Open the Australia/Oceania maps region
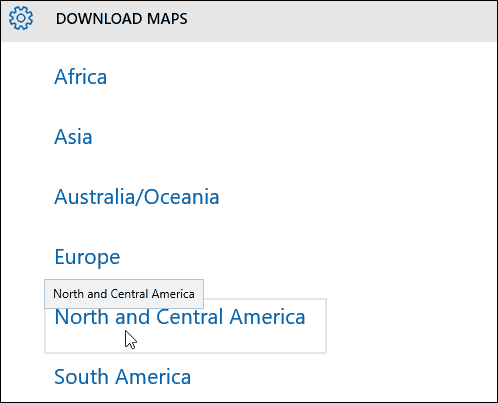The image size is (498, 403). click(x=137, y=197)
